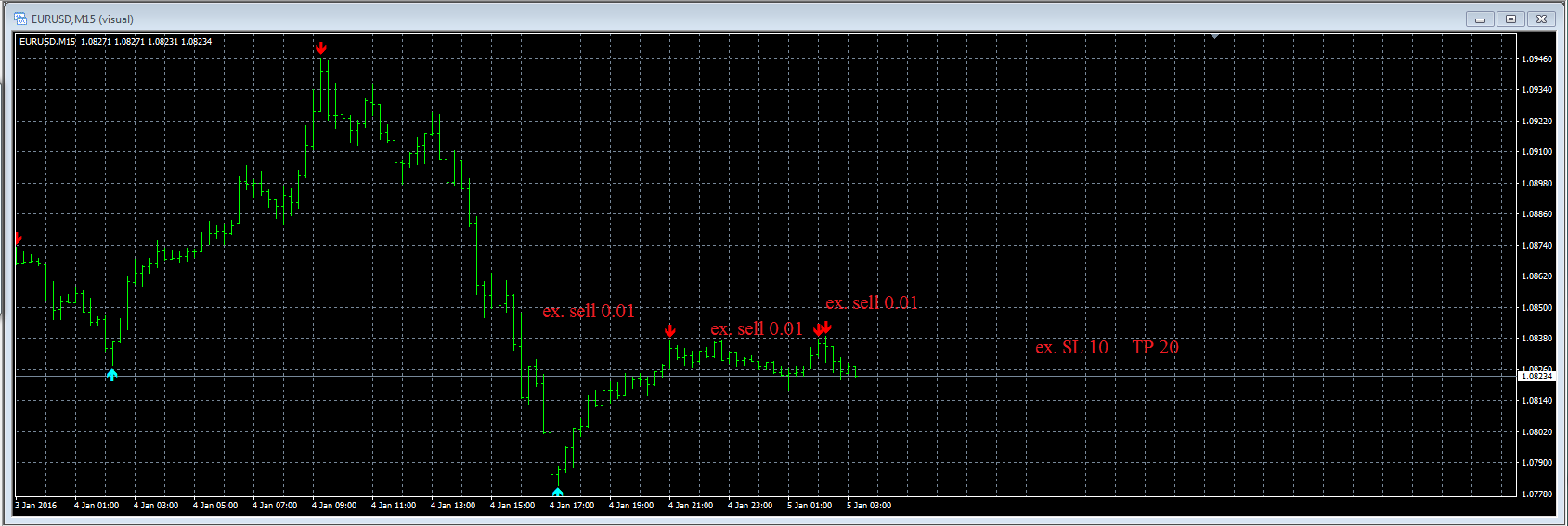This screenshot has width=1568, height=526.
Task: Click price scale value 1.07900
Action: (x=1536, y=463)
